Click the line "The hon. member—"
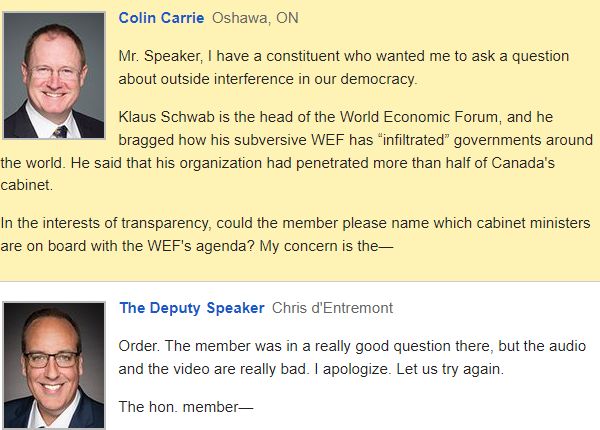The height and width of the screenshot is (430, 600). pos(186,407)
